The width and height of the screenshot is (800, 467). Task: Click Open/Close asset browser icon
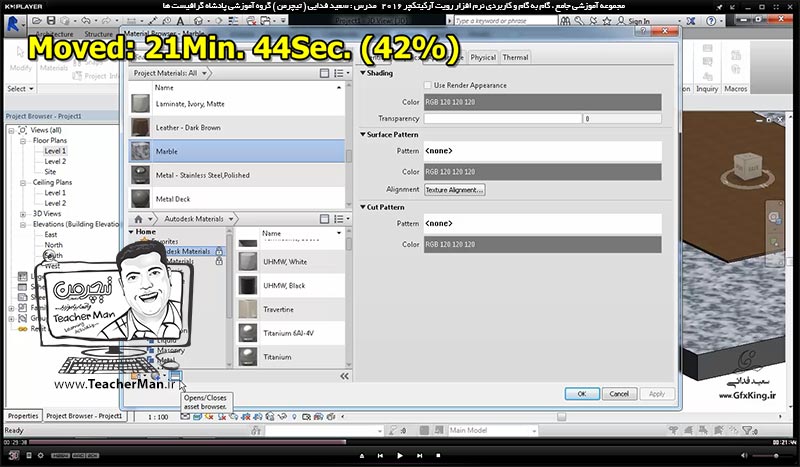tap(175, 376)
